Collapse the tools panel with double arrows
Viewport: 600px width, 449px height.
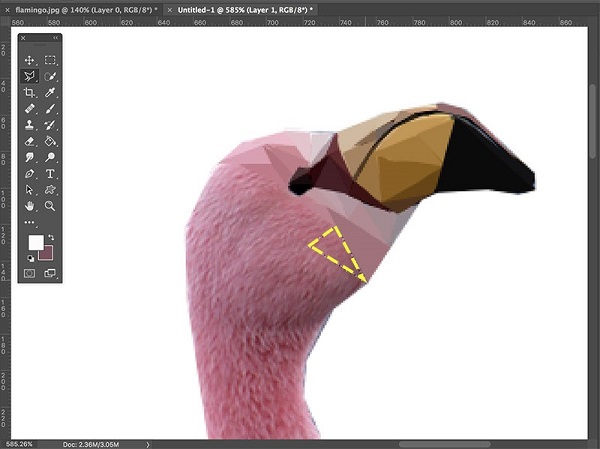56,38
